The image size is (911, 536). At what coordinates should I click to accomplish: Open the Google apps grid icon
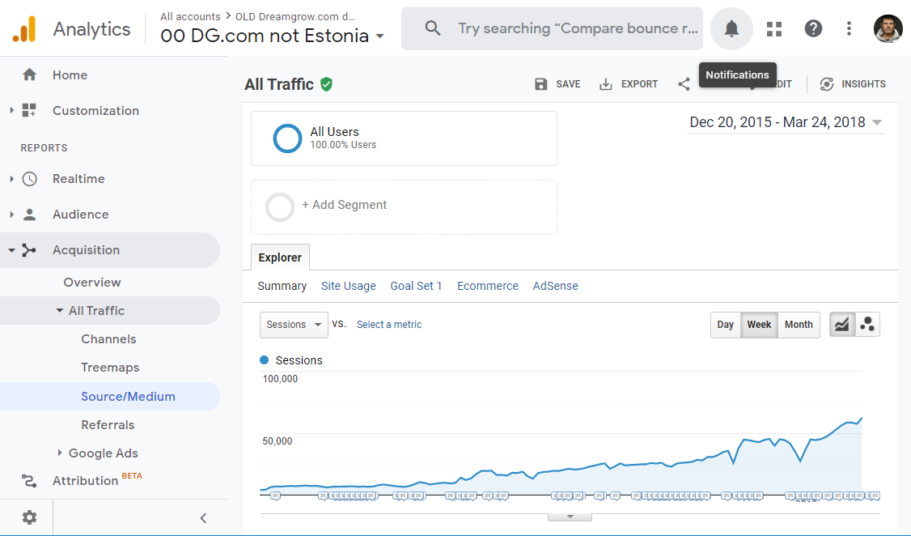coord(774,29)
